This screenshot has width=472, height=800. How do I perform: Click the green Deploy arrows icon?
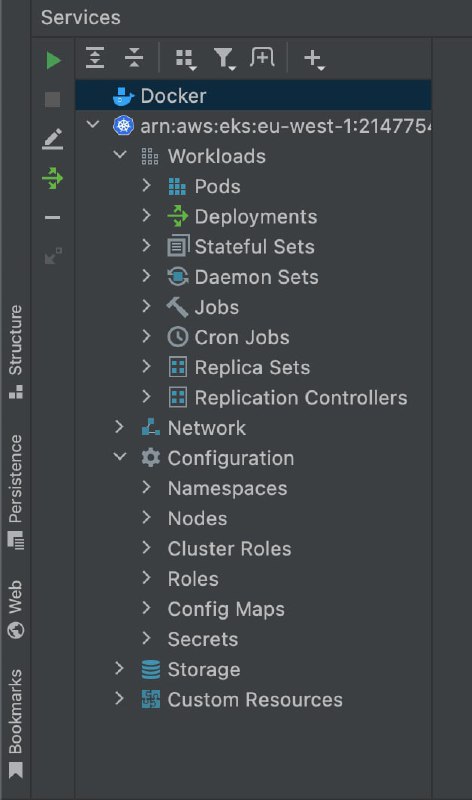(53, 178)
